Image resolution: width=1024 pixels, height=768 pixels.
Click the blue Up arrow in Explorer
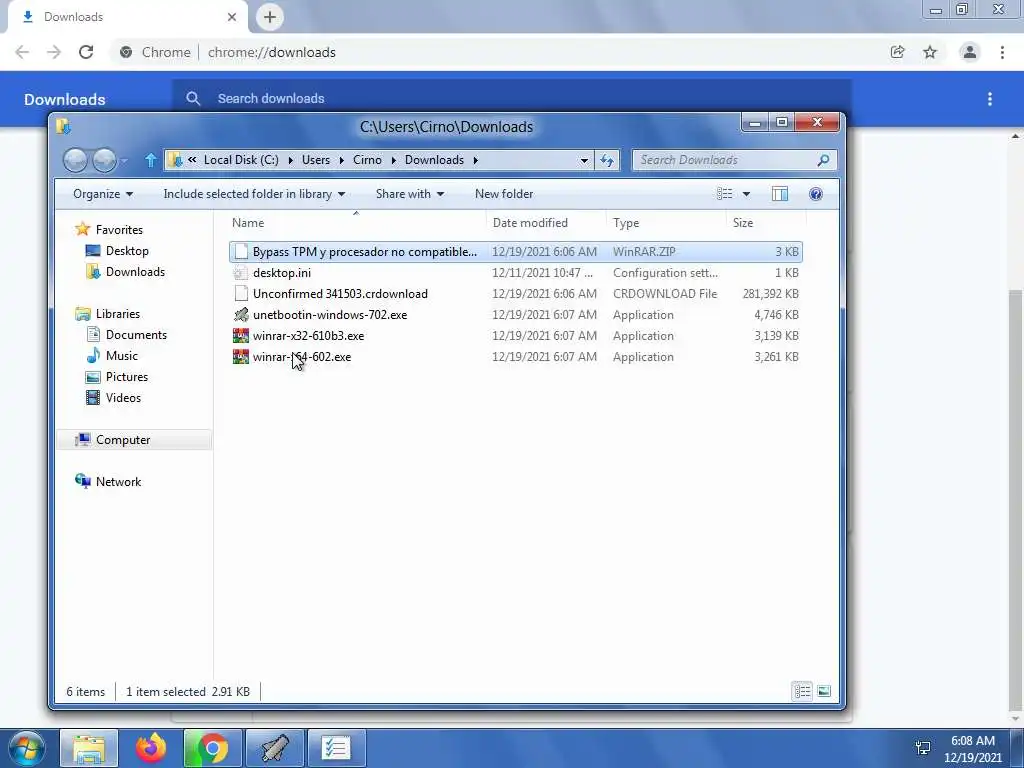coord(151,160)
